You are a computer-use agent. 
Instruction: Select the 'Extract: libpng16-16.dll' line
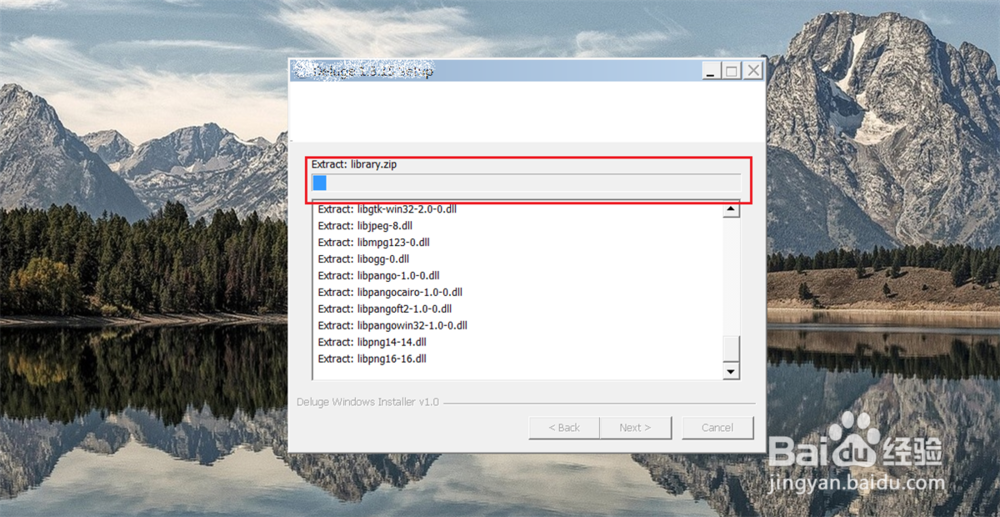[x=372, y=358]
